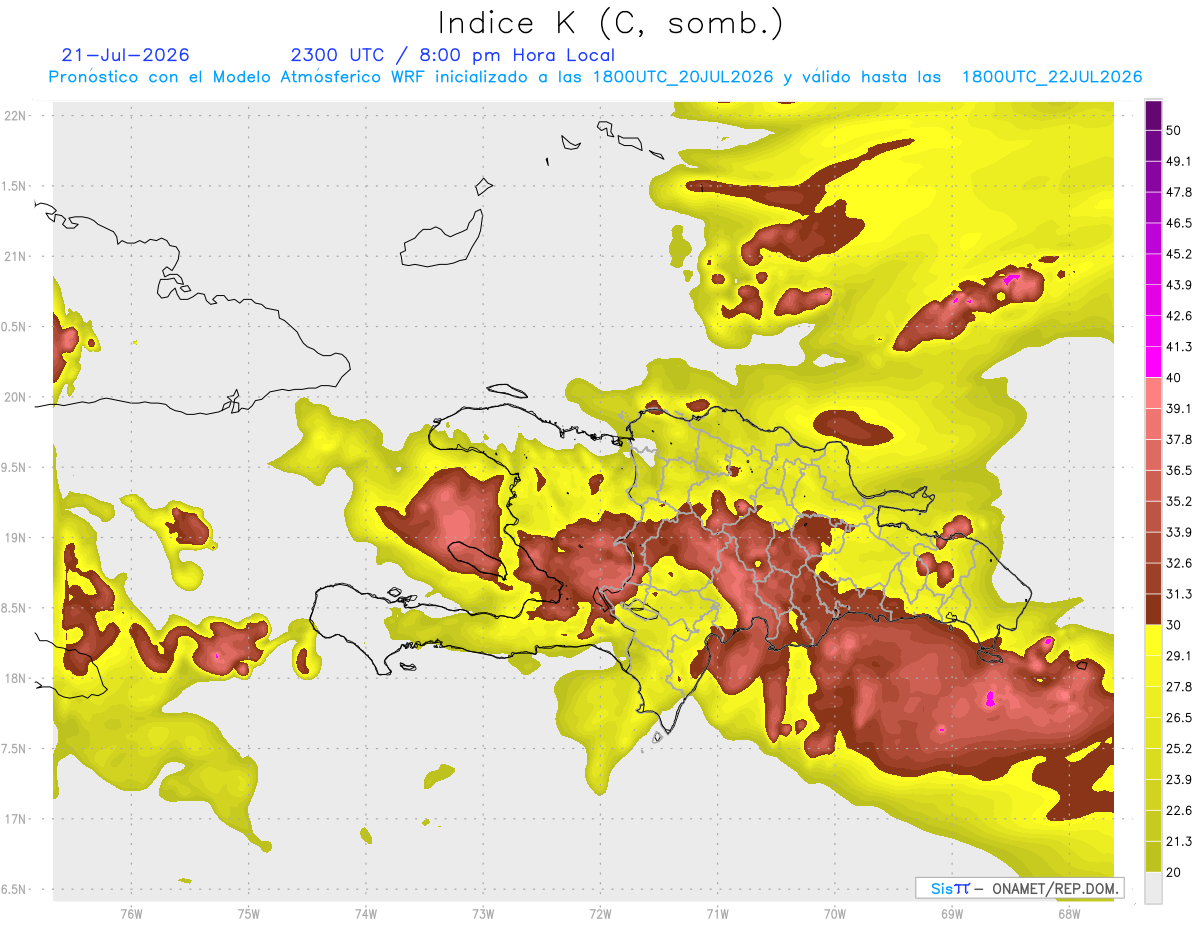The height and width of the screenshot is (927, 1200).
Task: Click the colorbar label "23.9"
Action: coord(1179,780)
